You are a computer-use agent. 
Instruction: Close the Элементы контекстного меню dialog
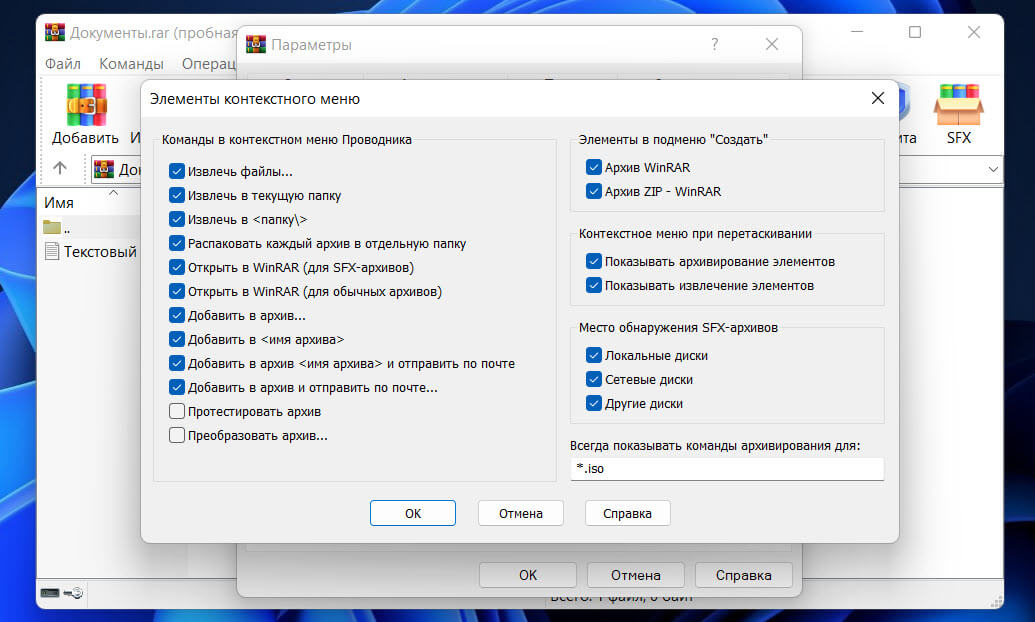(x=877, y=98)
